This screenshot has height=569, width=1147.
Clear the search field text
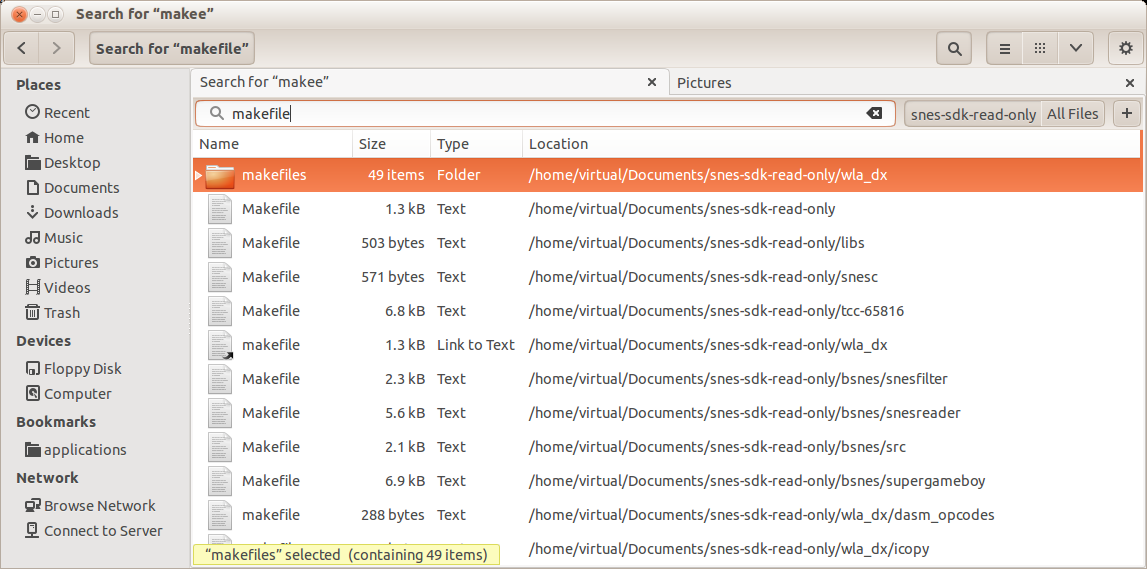tap(874, 114)
